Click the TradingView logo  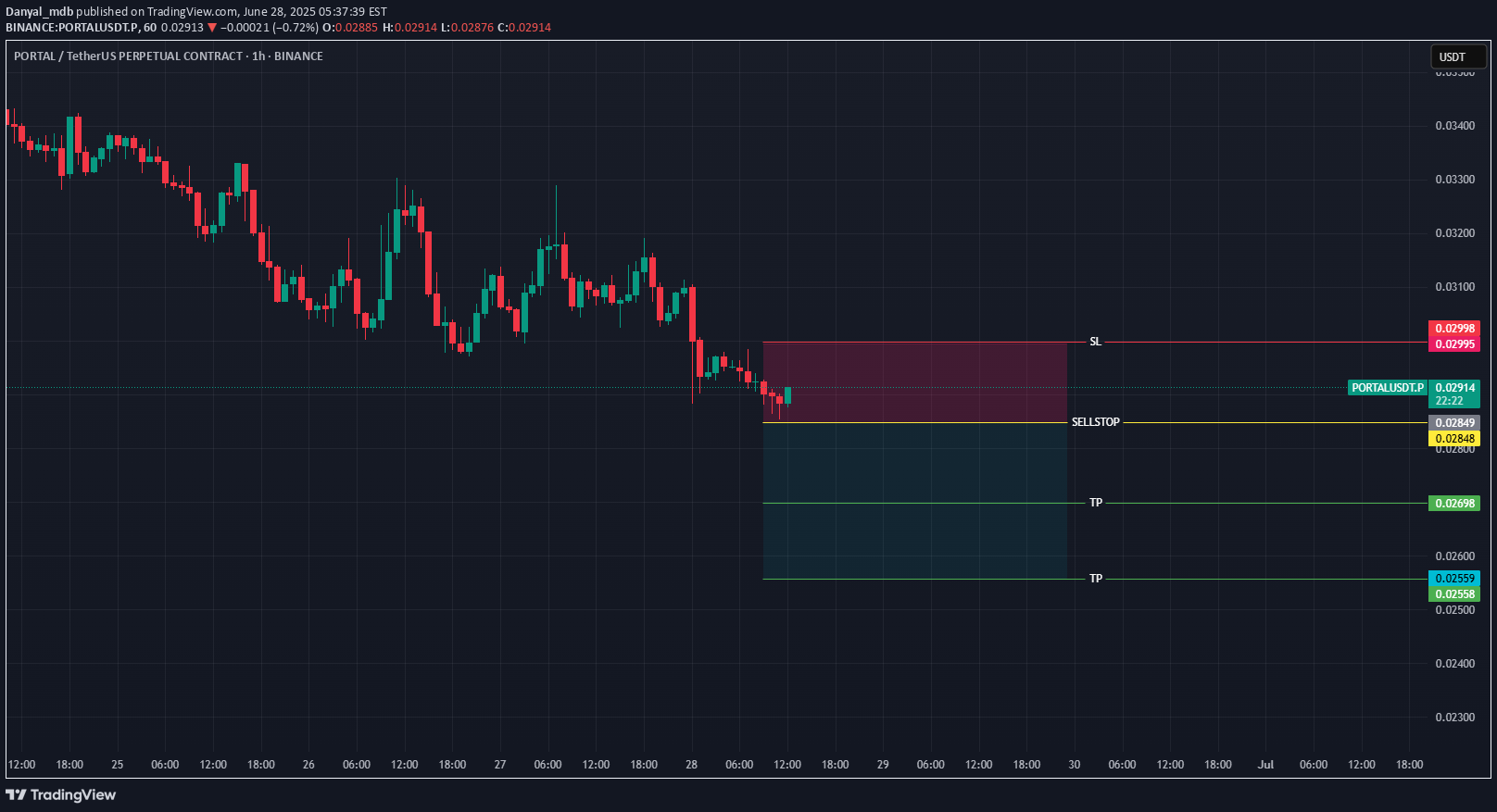[x=61, y=794]
